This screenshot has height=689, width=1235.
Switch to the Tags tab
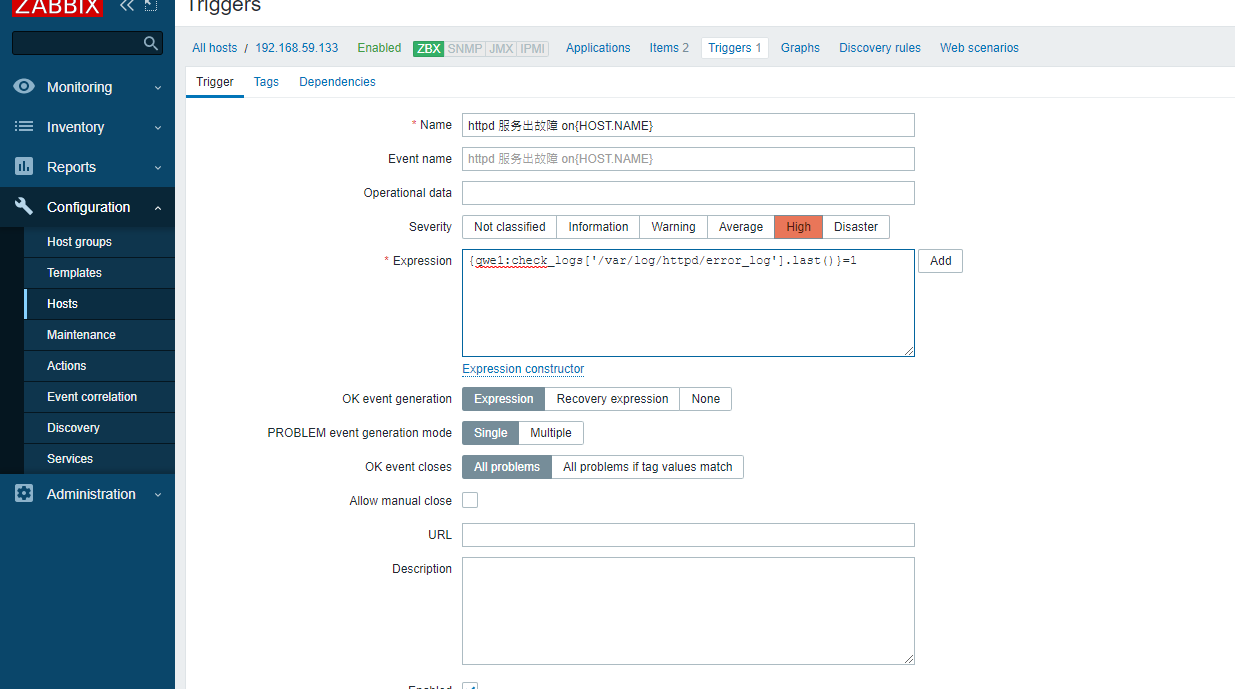tap(266, 82)
